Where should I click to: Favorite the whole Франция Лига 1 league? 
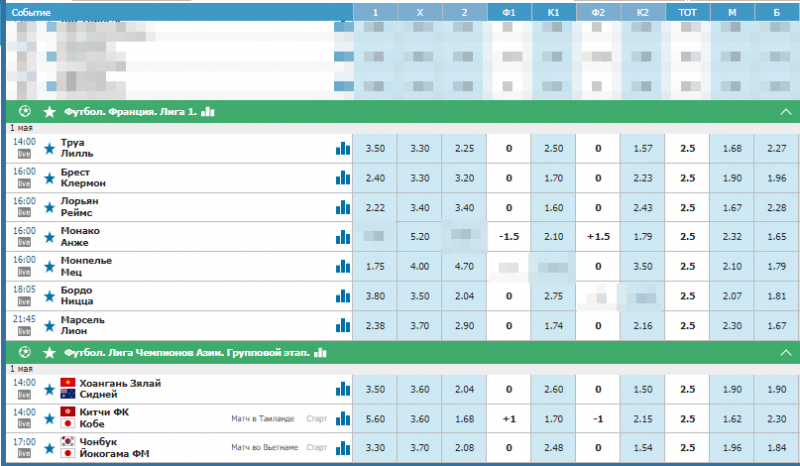49,111
